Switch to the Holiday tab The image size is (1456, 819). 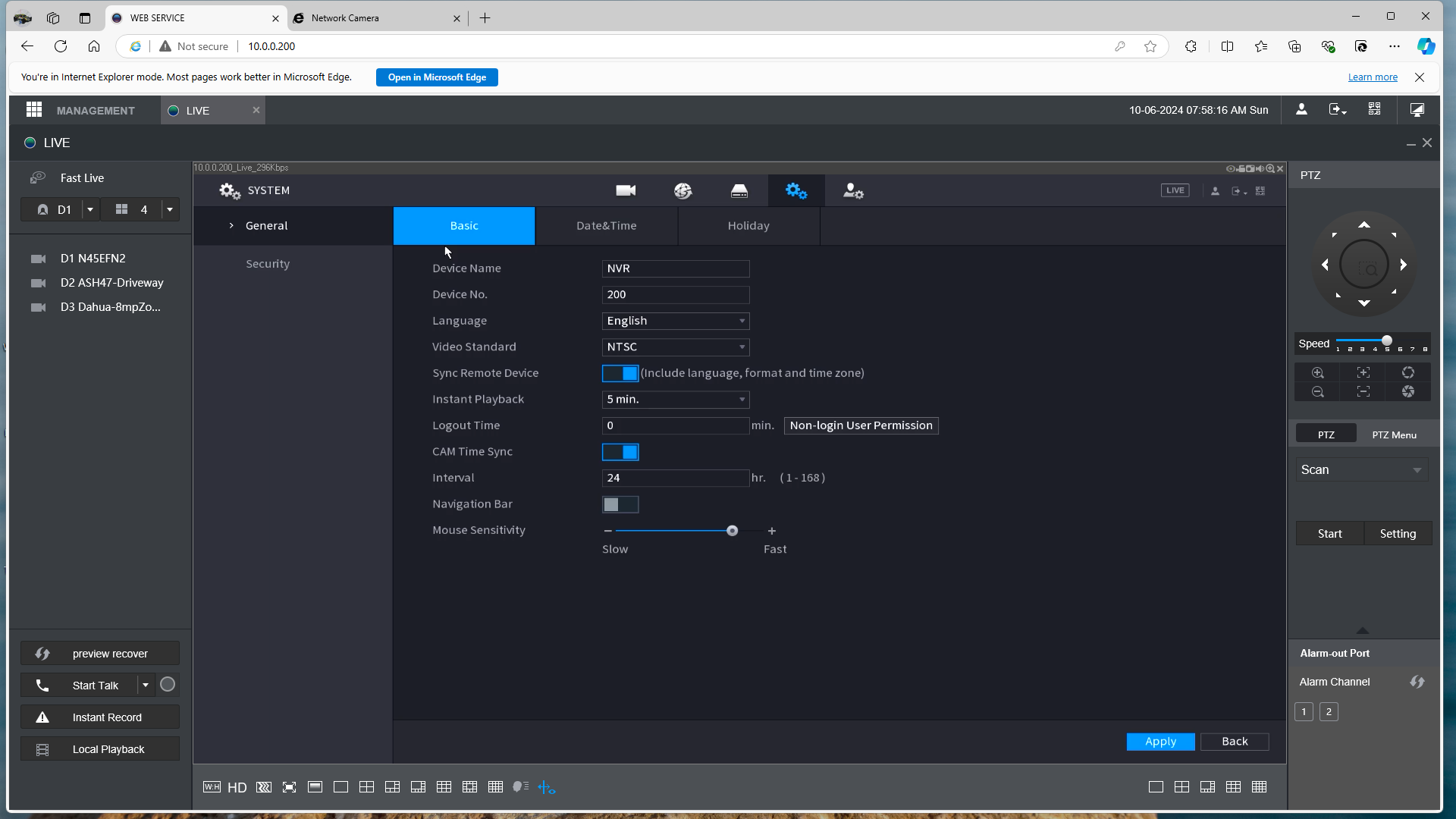748,226
